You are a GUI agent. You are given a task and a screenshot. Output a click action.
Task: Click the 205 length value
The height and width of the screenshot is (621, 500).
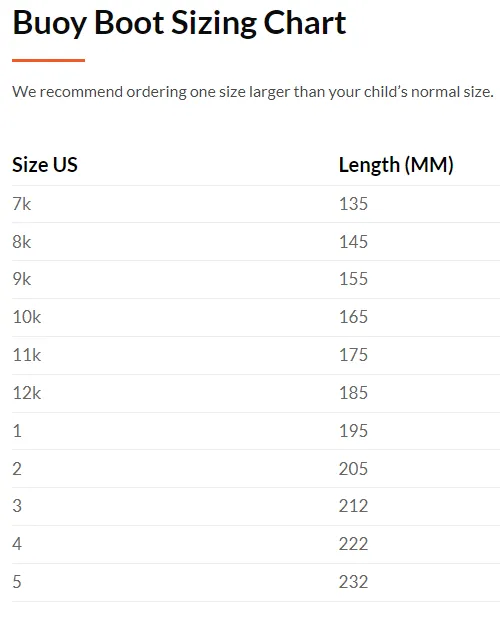tap(353, 469)
